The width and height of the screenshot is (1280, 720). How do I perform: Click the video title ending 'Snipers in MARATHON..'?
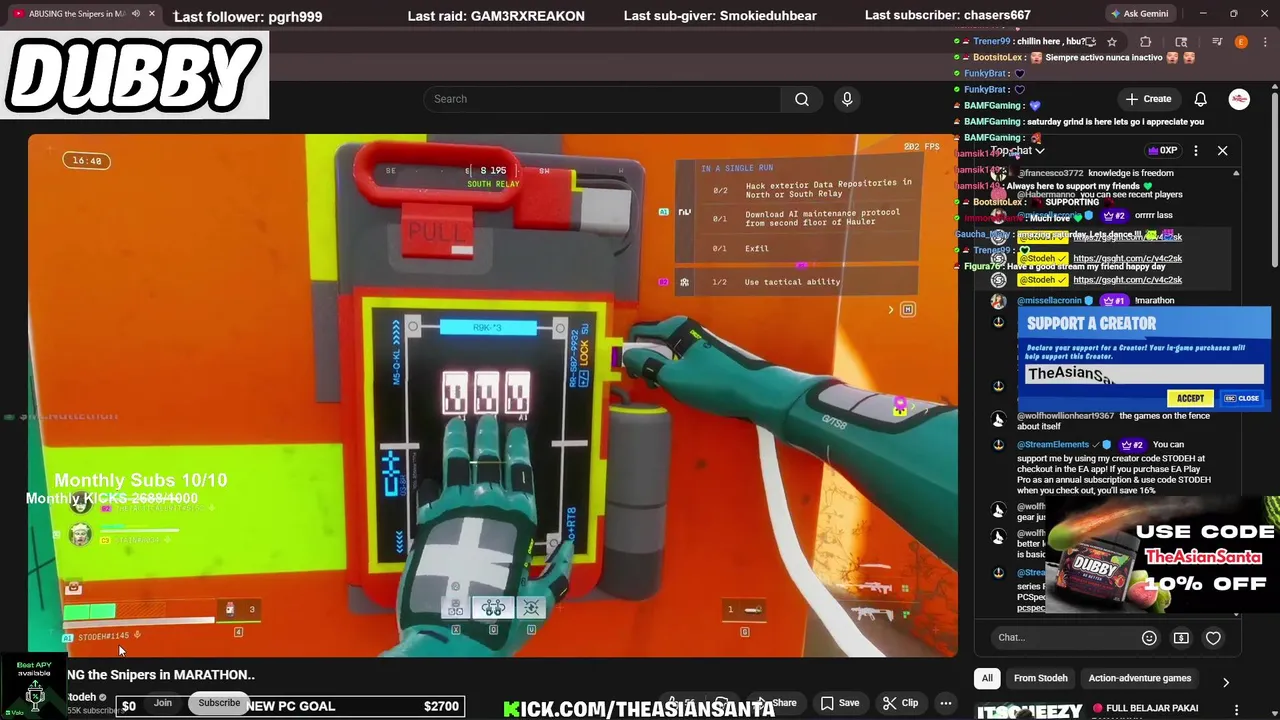161,675
